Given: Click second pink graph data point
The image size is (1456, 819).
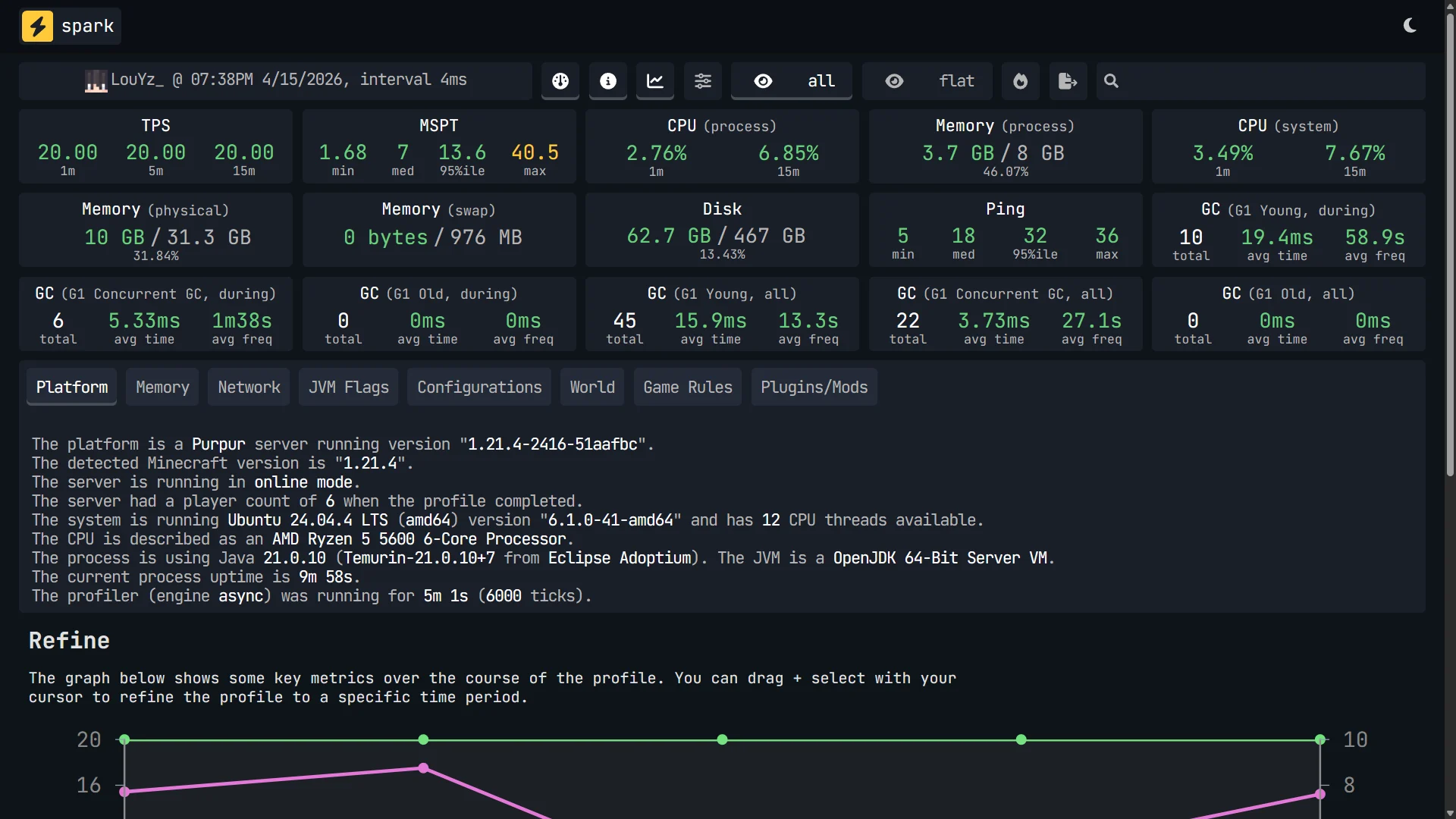Looking at the screenshot, I should [x=423, y=768].
